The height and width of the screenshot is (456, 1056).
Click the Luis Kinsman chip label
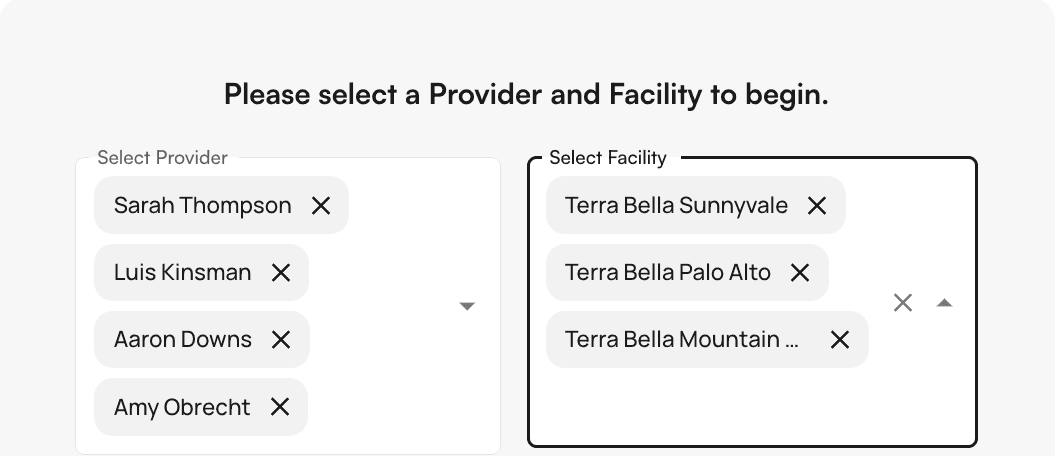click(x=183, y=273)
